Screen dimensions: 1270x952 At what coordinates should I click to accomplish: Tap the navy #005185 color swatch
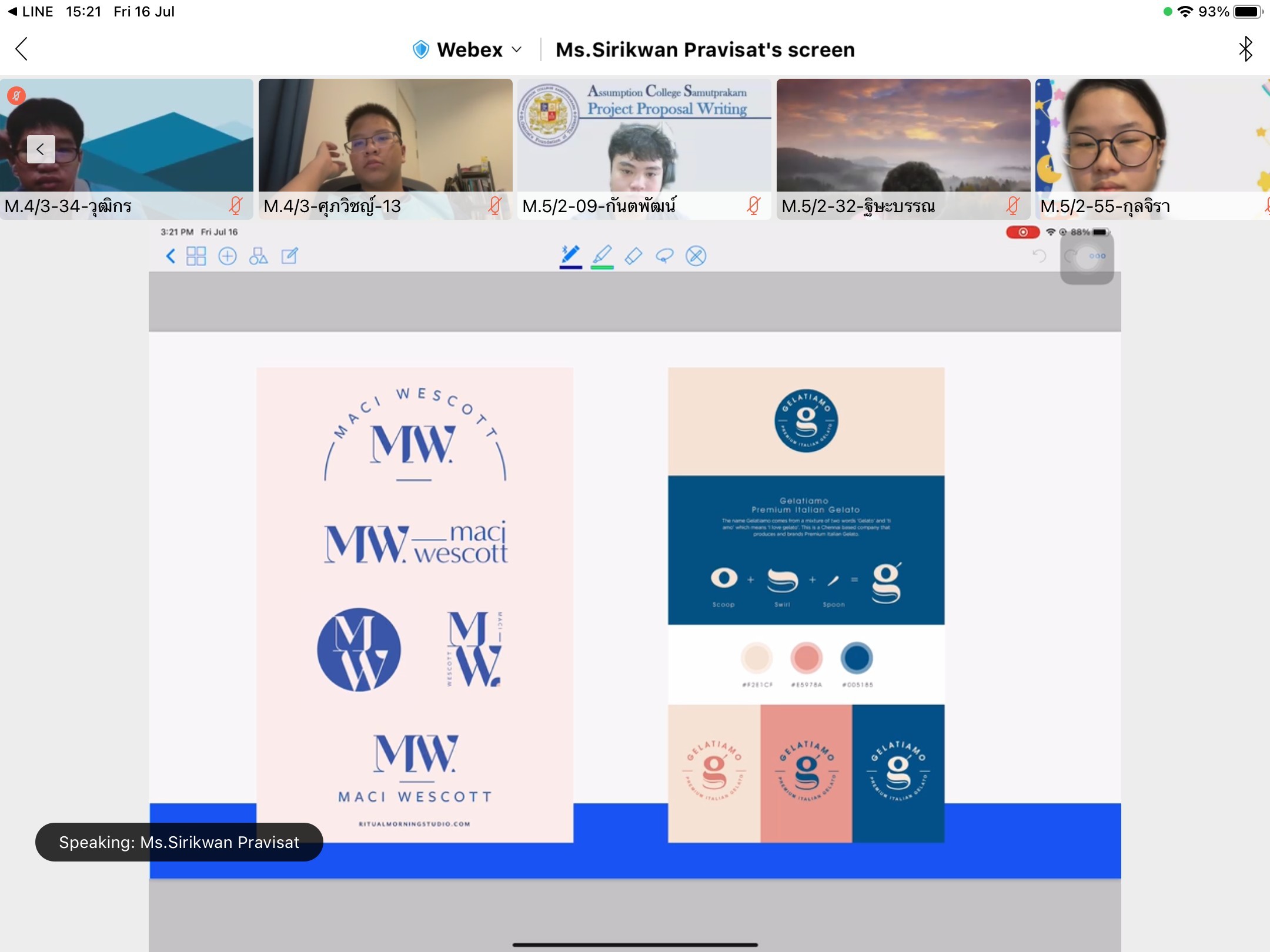click(x=857, y=658)
